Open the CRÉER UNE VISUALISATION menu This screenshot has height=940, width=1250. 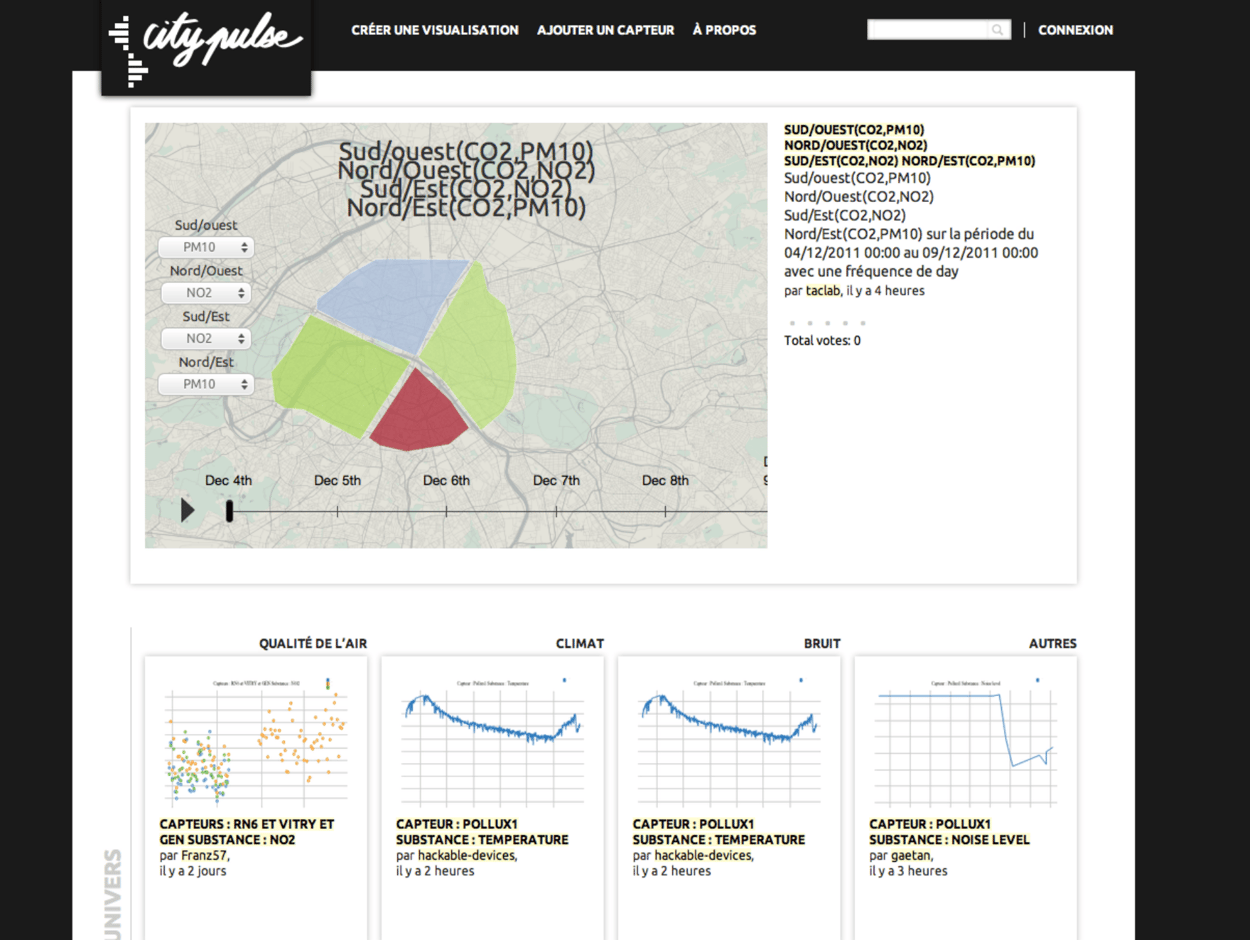[434, 30]
